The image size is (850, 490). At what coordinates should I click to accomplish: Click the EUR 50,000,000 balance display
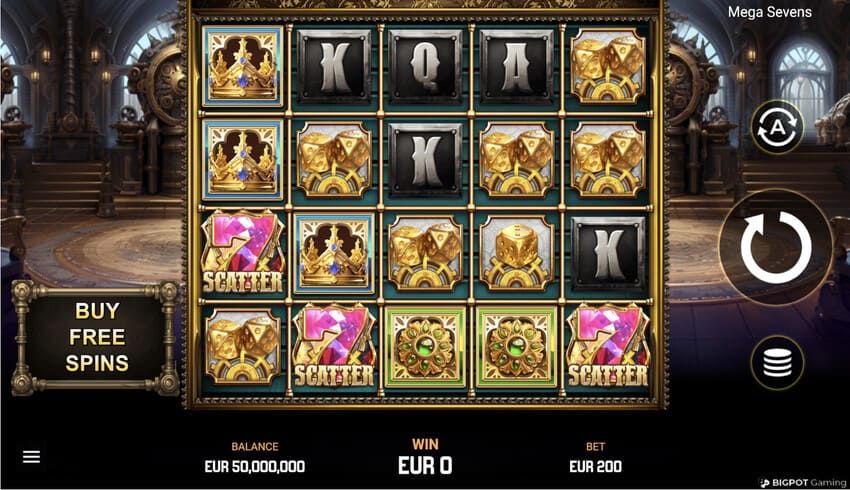pyautogui.click(x=255, y=466)
